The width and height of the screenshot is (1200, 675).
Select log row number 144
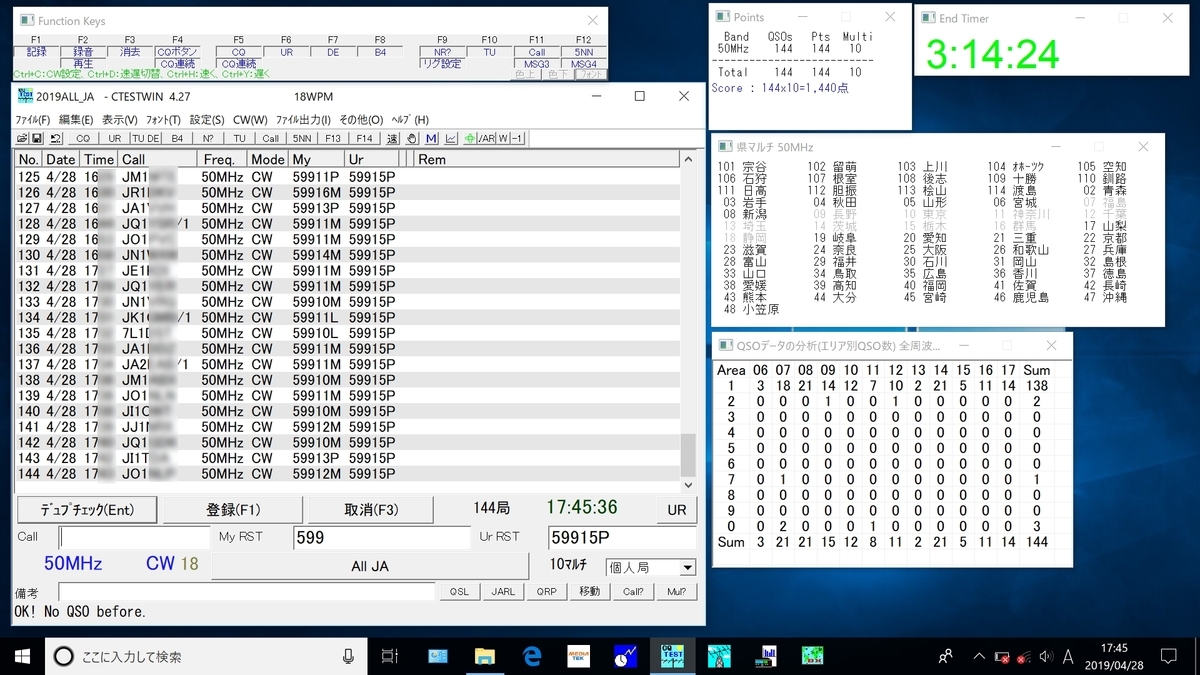pos(348,474)
